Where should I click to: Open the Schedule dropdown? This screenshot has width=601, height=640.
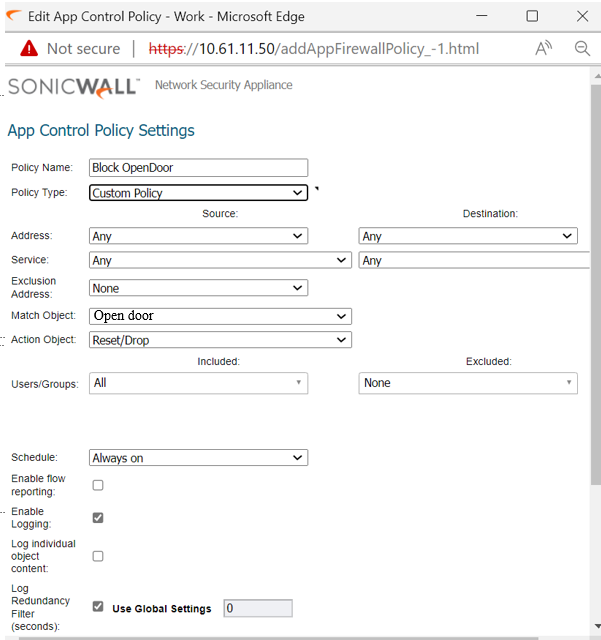(x=198, y=458)
